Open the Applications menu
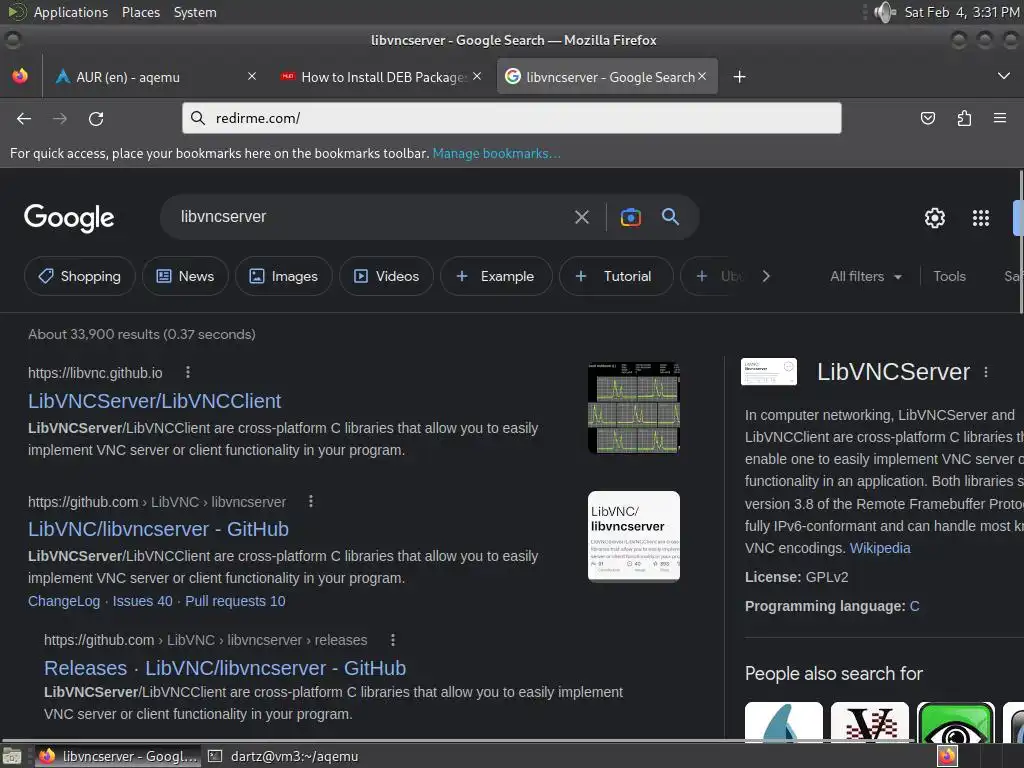1024x768 pixels. 71,12
